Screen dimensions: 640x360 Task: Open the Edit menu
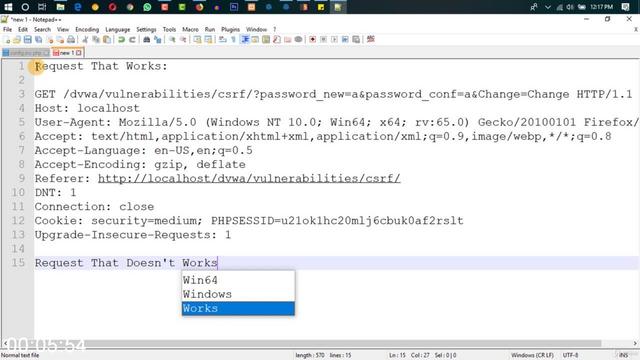23,29
